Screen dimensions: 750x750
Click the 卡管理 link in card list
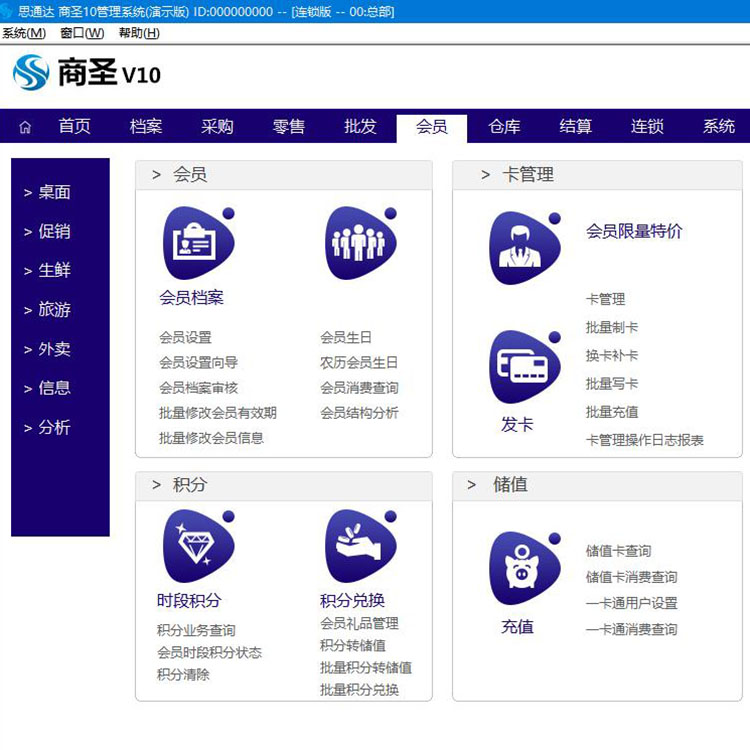606,299
